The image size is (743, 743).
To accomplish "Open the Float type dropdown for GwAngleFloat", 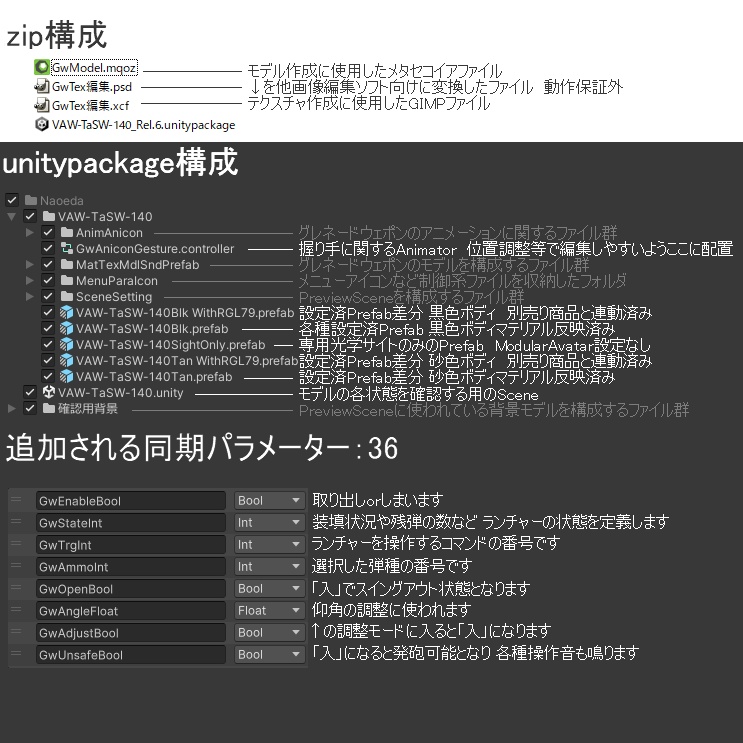I will [x=269, y=611].
